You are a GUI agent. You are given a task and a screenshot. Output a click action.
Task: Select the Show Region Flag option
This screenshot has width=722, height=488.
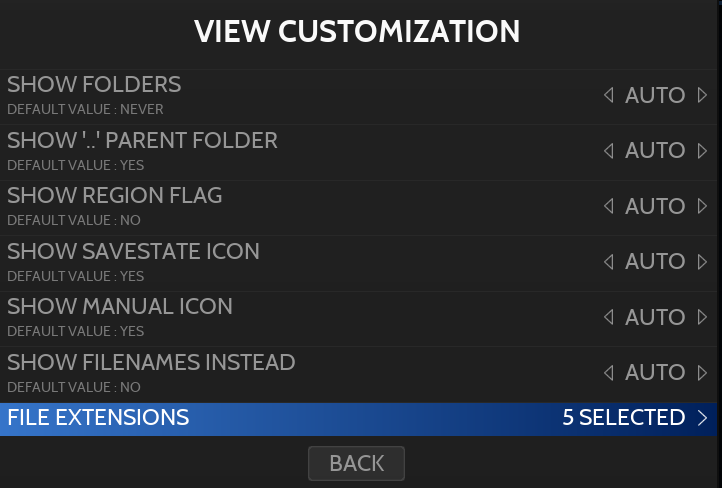coord(115,196)
